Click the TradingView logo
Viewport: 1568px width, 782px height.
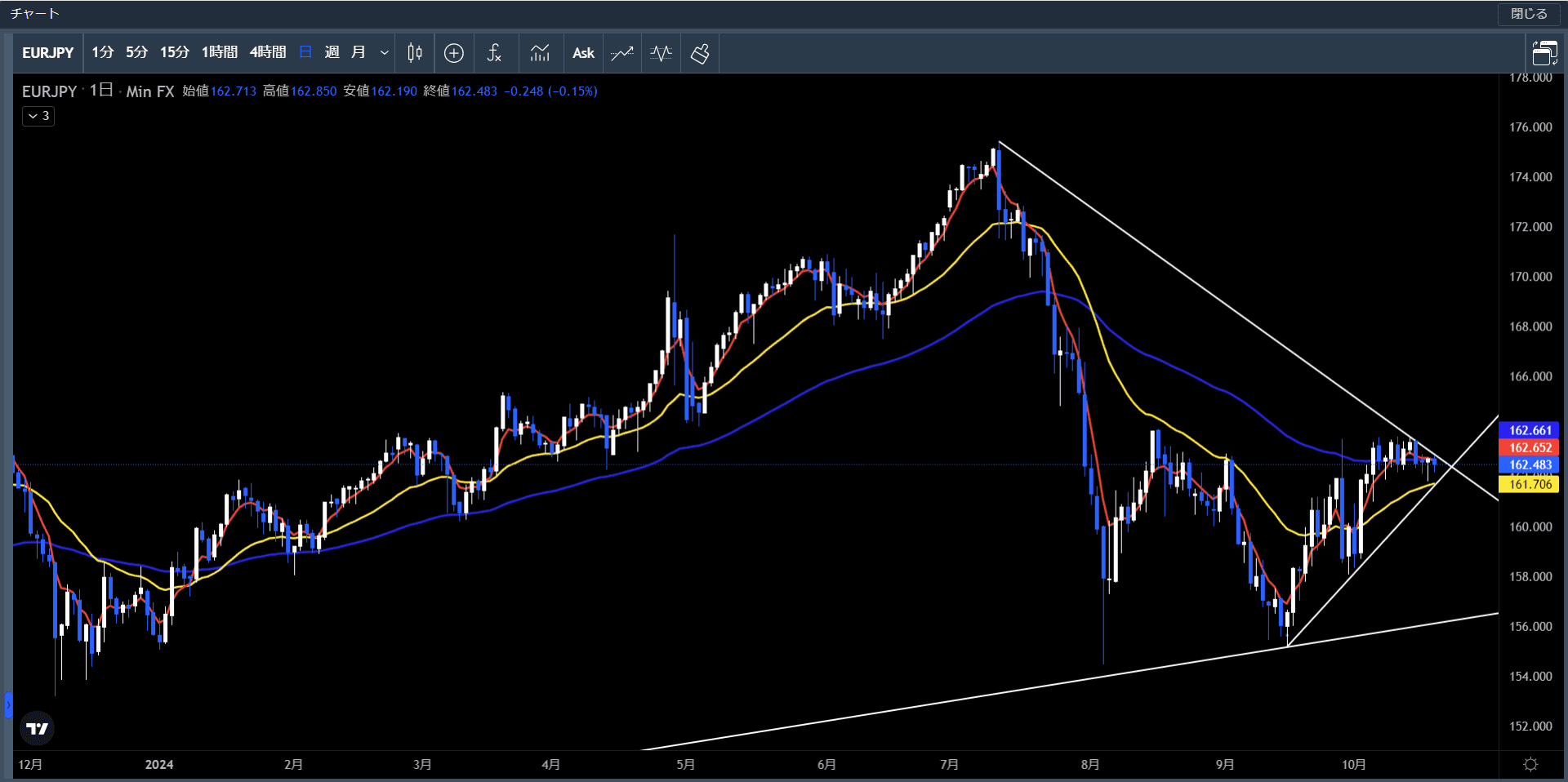[x=37, y=728]
